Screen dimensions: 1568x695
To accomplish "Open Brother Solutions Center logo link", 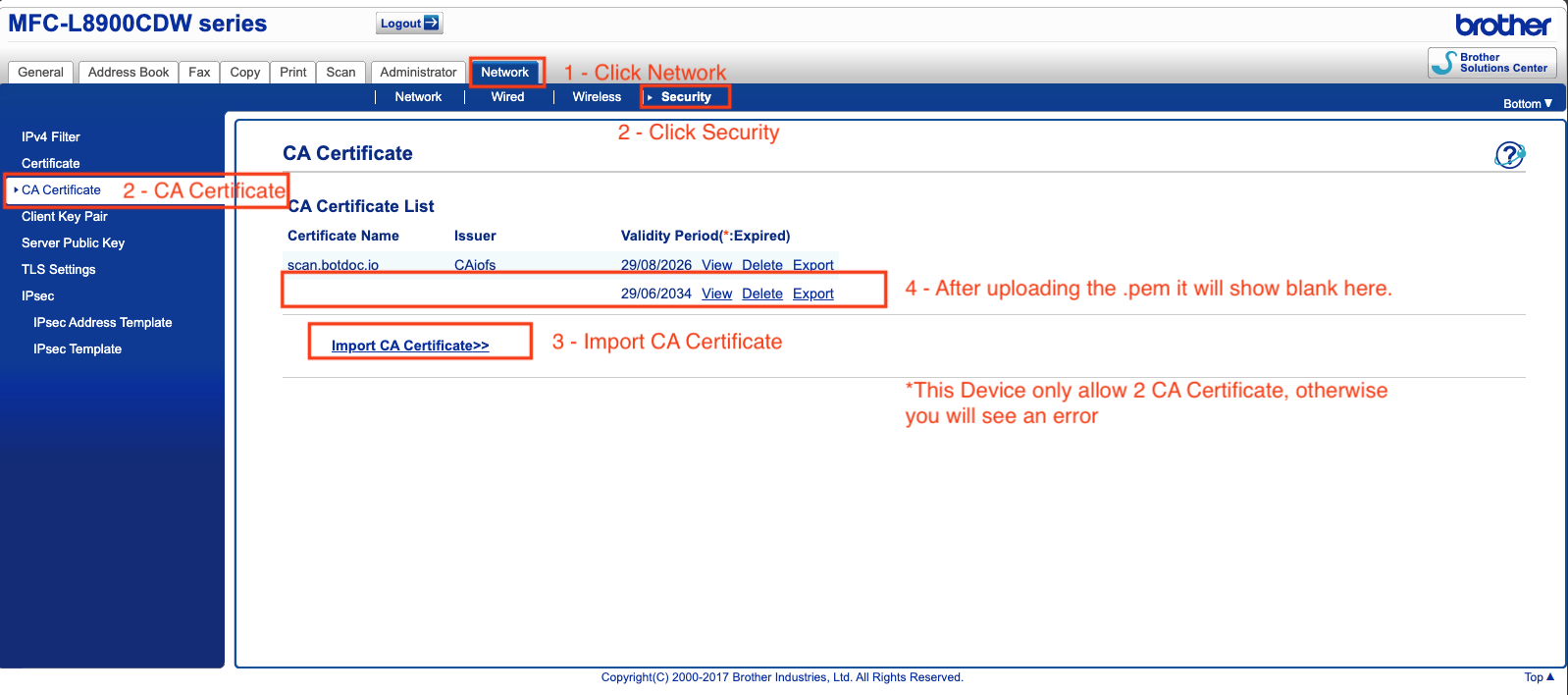I will (x=1491, y=63).
